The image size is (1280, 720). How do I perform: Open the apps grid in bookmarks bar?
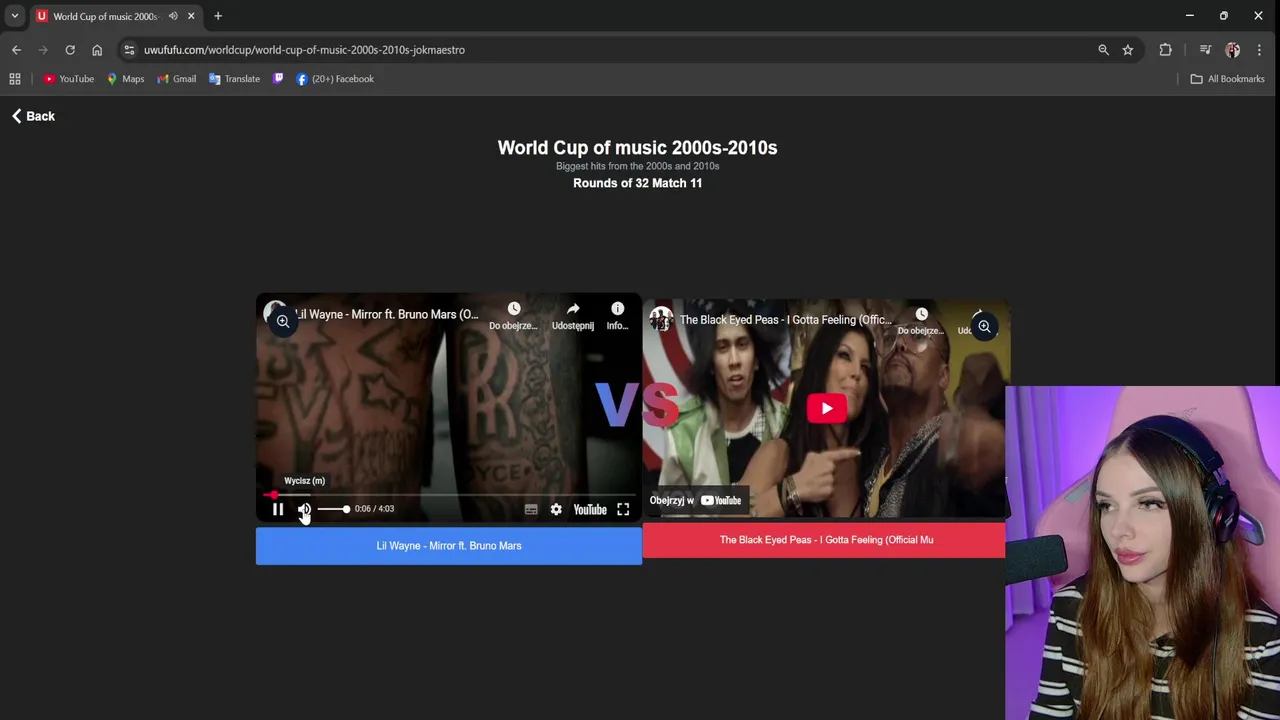click(15, 79)
